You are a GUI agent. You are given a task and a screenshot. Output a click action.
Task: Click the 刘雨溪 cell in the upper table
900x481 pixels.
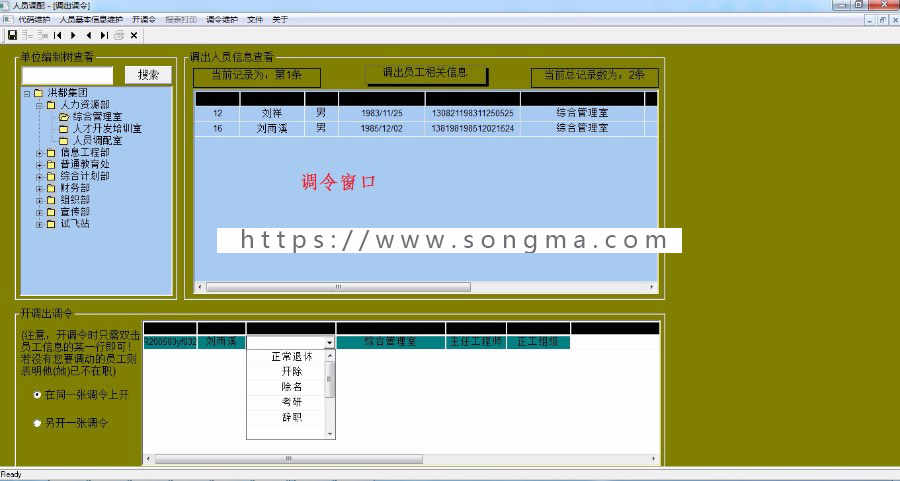[x=272, y=129]
